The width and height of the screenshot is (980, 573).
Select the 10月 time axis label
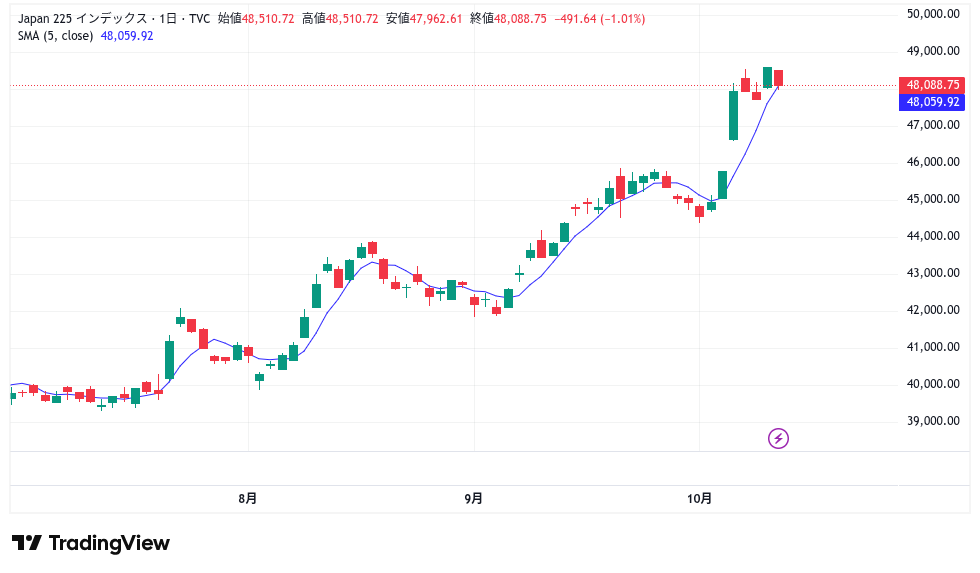(701, 498)
